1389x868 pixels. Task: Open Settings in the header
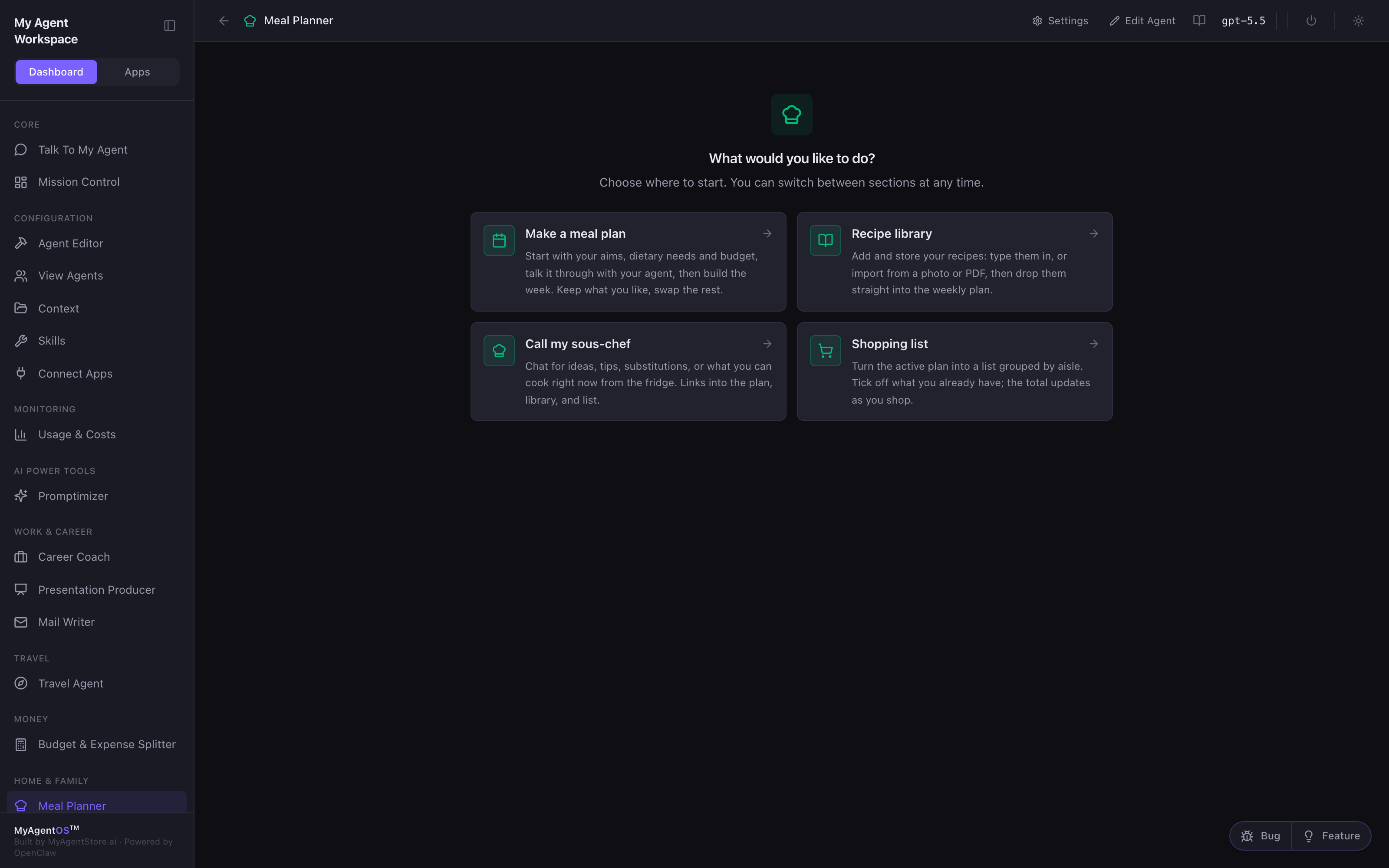(x=1060, y=21)
